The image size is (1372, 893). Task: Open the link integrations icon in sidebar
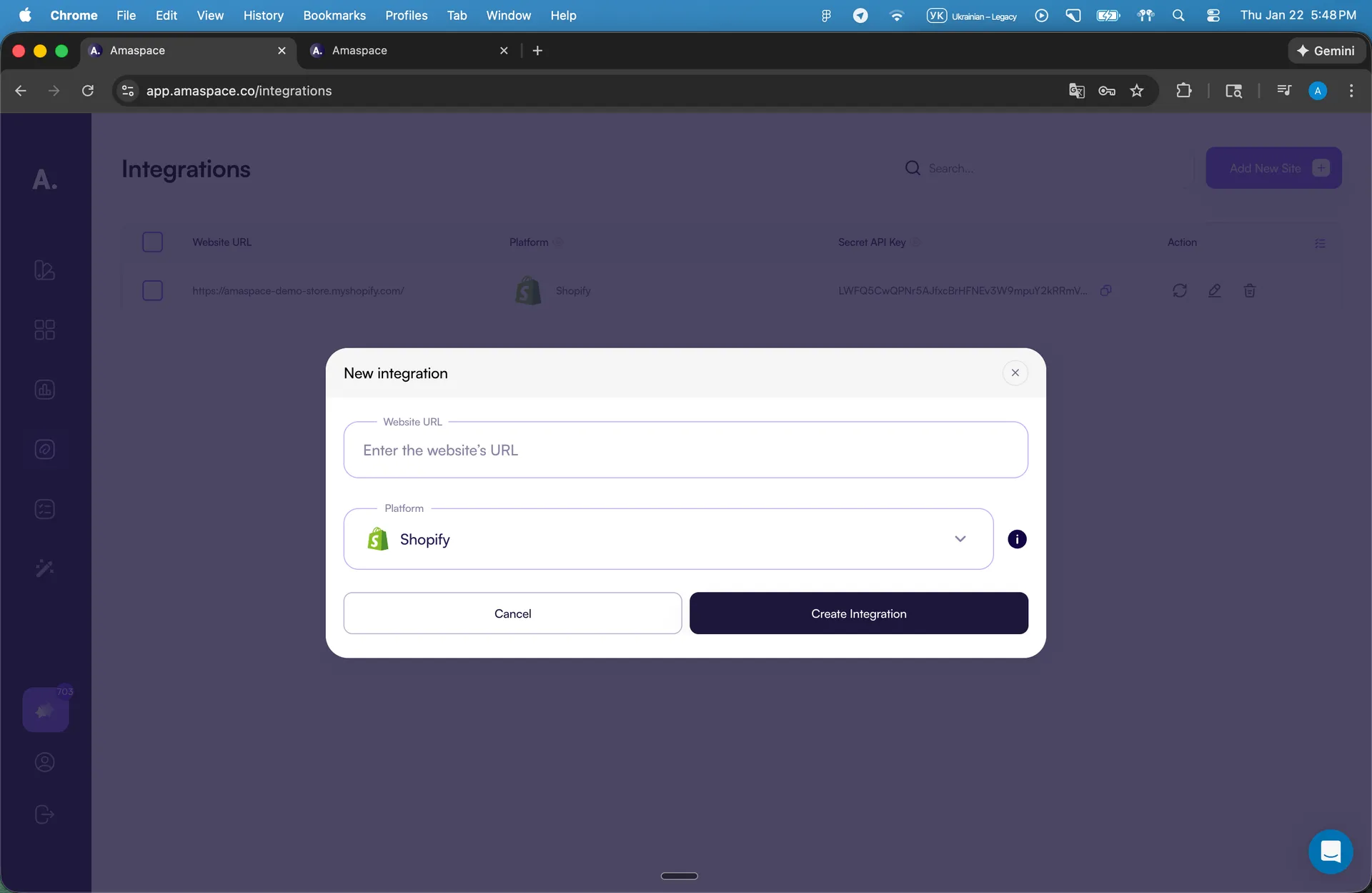(44, 449)
